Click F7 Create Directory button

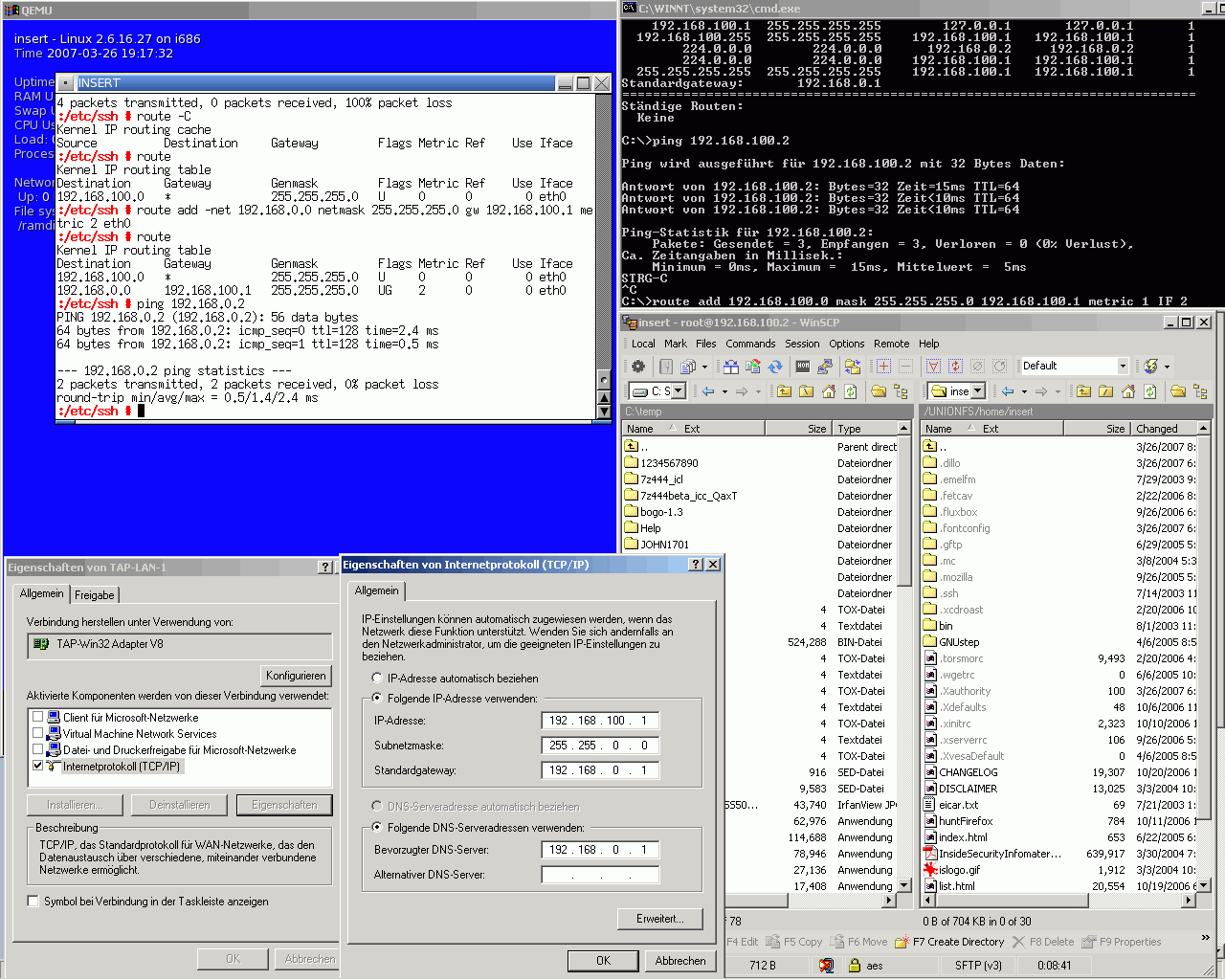tap(949, 942)
